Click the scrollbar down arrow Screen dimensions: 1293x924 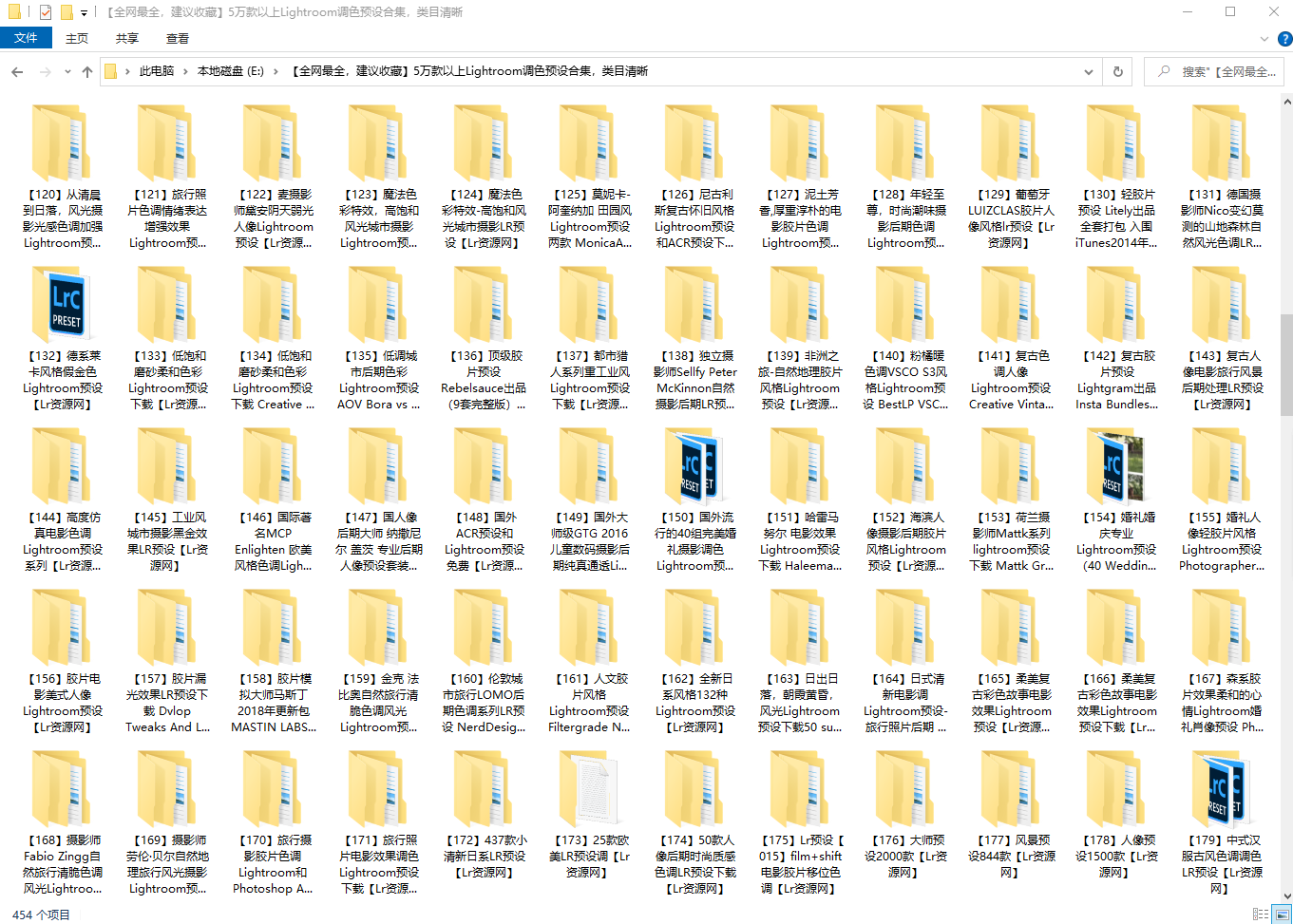pyautogui.click(x=1286, y=896)
